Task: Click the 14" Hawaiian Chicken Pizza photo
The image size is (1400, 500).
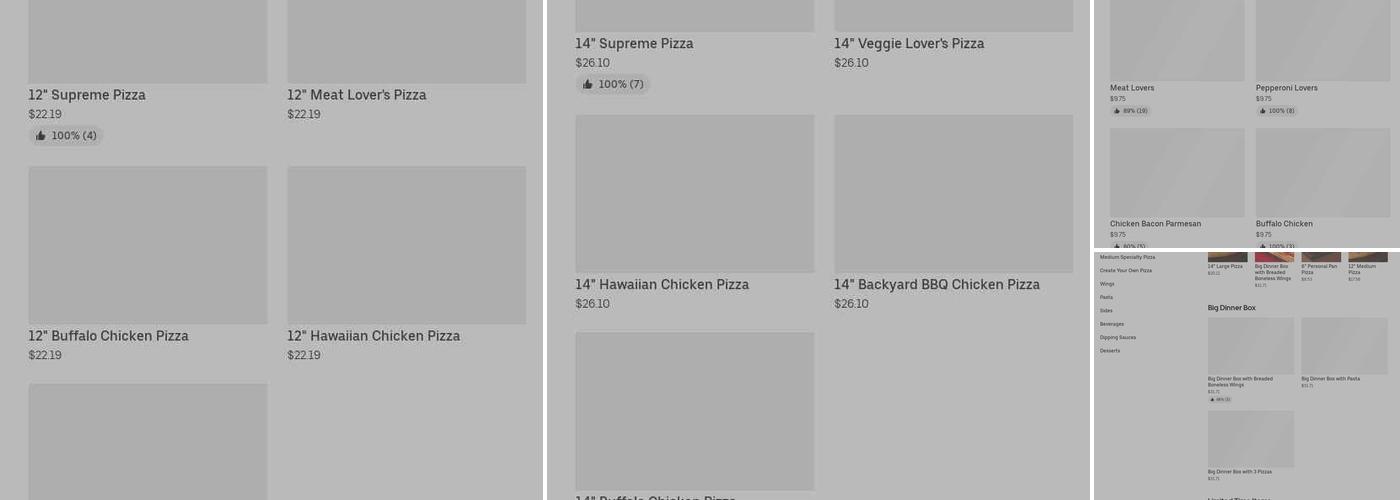Action: pyautogui.click(x=694, y=193)
